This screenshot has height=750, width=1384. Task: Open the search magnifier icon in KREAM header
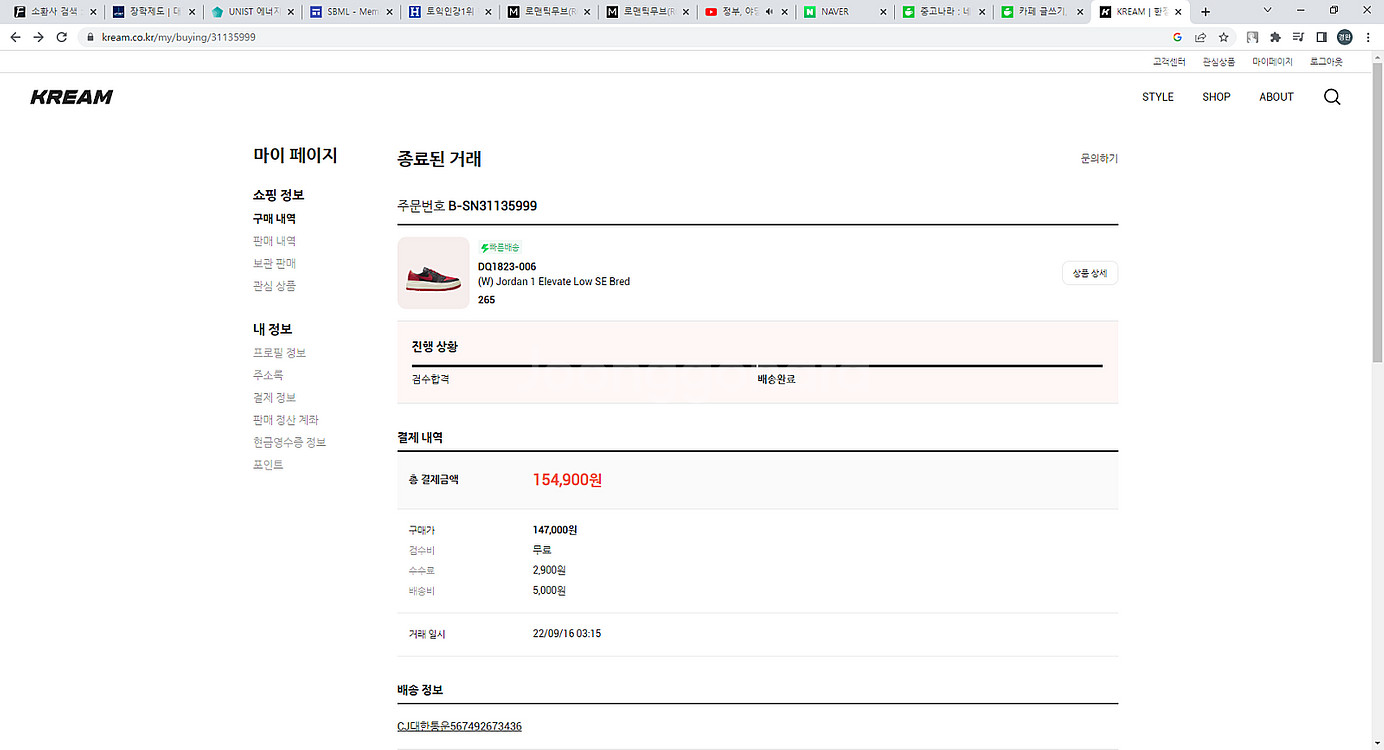(1332, 97)
